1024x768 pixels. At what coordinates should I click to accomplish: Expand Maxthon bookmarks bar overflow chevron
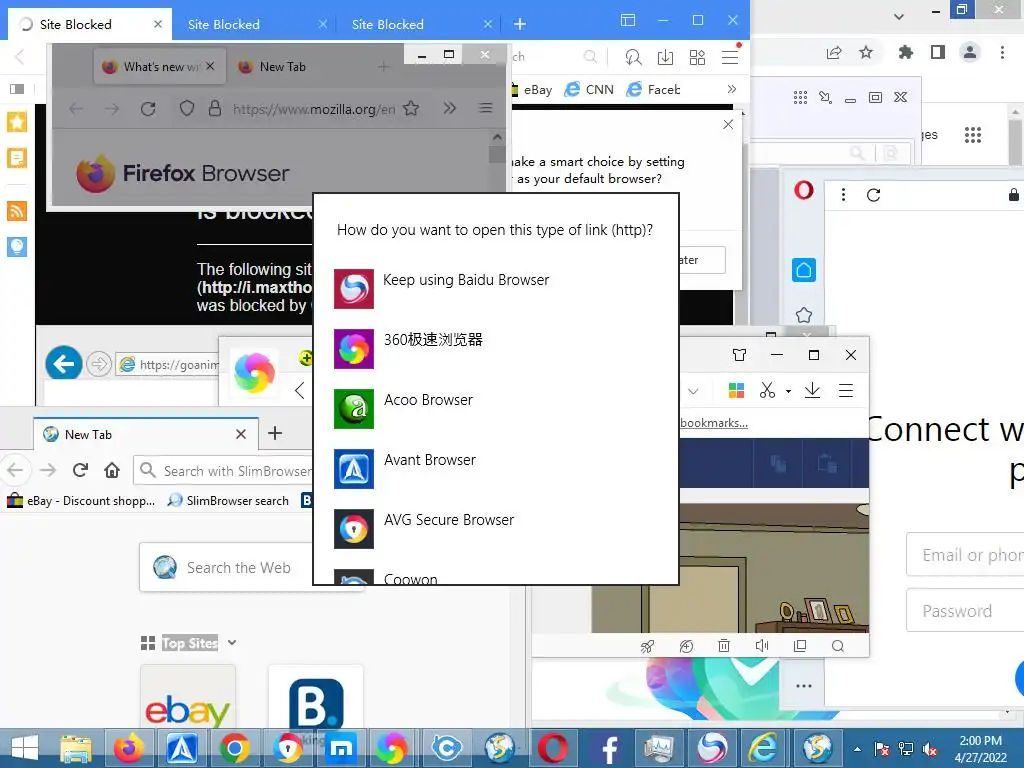pyautogui.click(x=731, y=89)
